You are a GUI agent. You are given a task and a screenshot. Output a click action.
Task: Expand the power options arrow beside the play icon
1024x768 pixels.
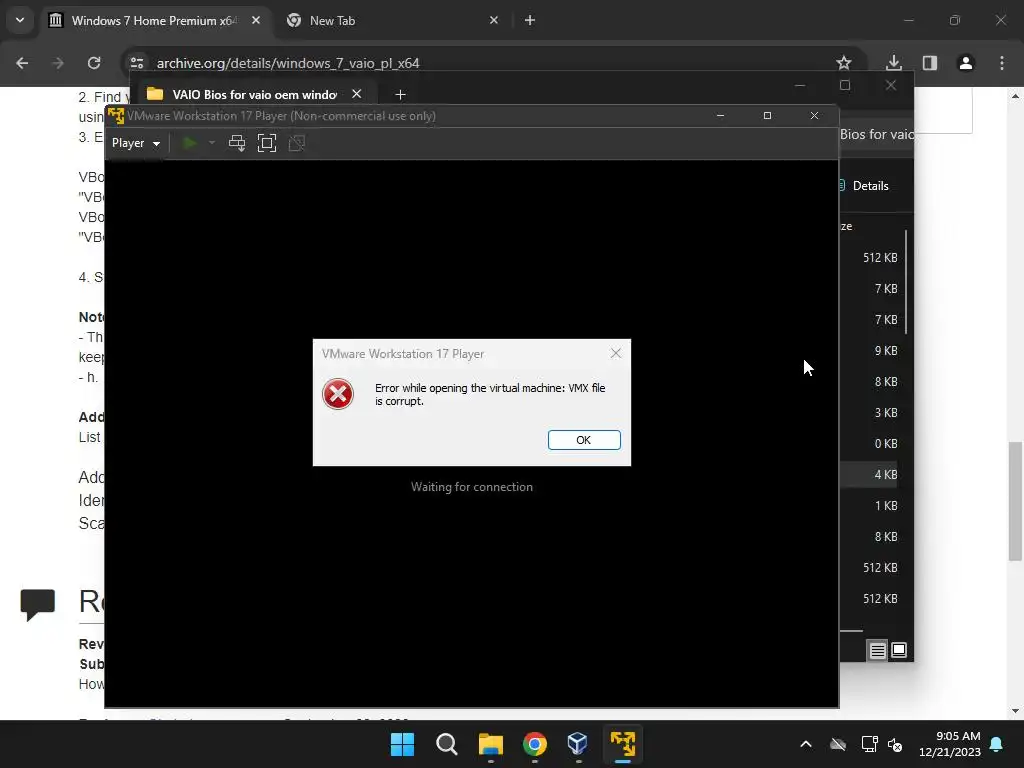pos(212,143)
